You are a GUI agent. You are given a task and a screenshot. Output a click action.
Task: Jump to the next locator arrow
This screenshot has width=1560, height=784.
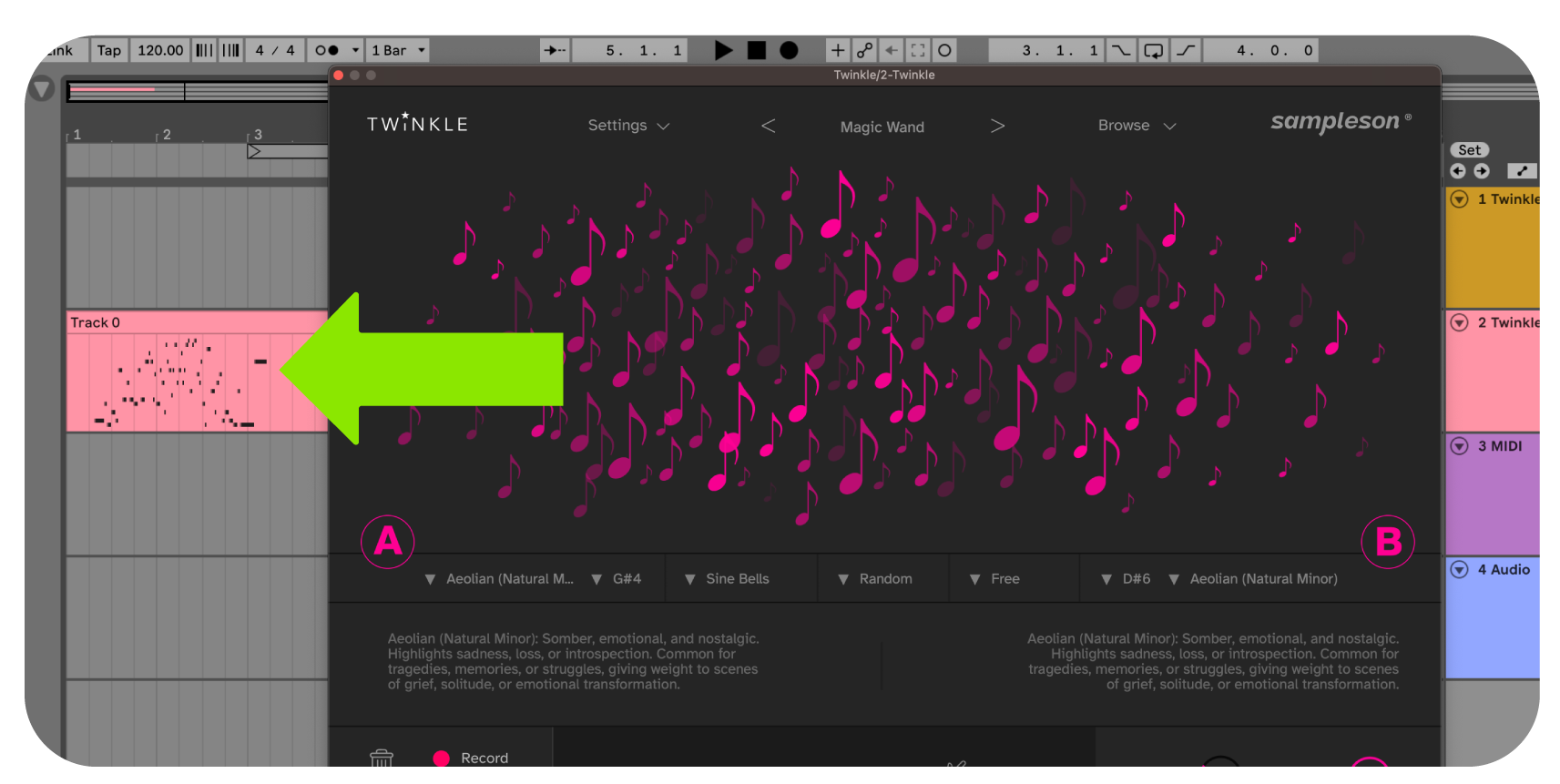[x=1482, y=171]
